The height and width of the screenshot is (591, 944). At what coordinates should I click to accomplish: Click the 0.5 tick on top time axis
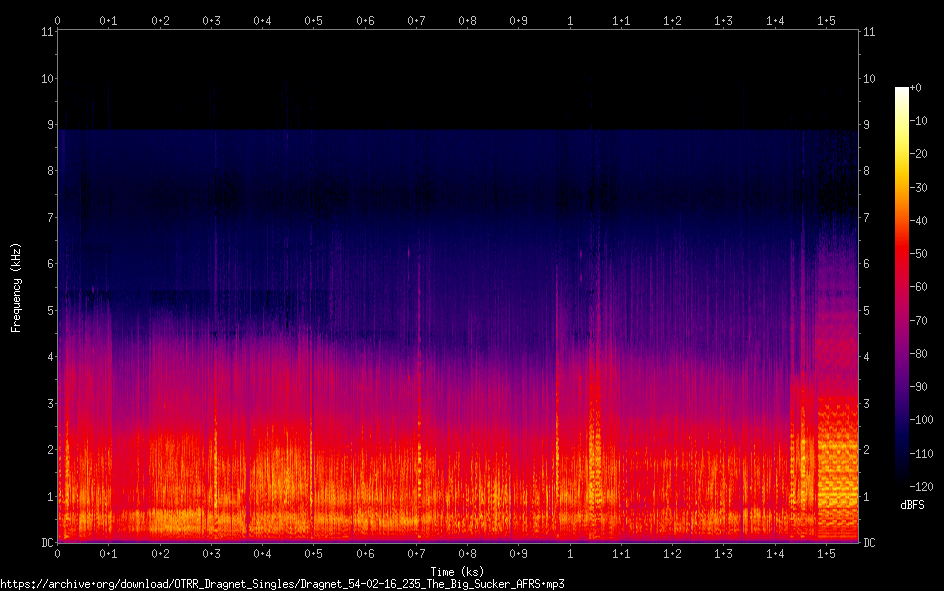click(314, 20)
